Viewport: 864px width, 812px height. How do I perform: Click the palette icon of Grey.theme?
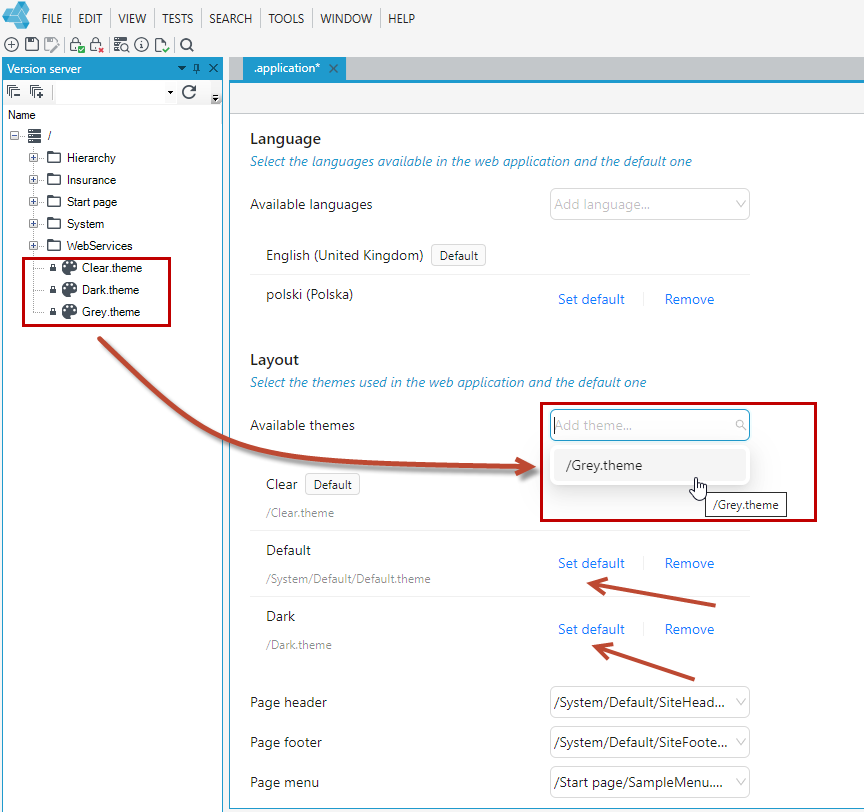tap(69, 312)
